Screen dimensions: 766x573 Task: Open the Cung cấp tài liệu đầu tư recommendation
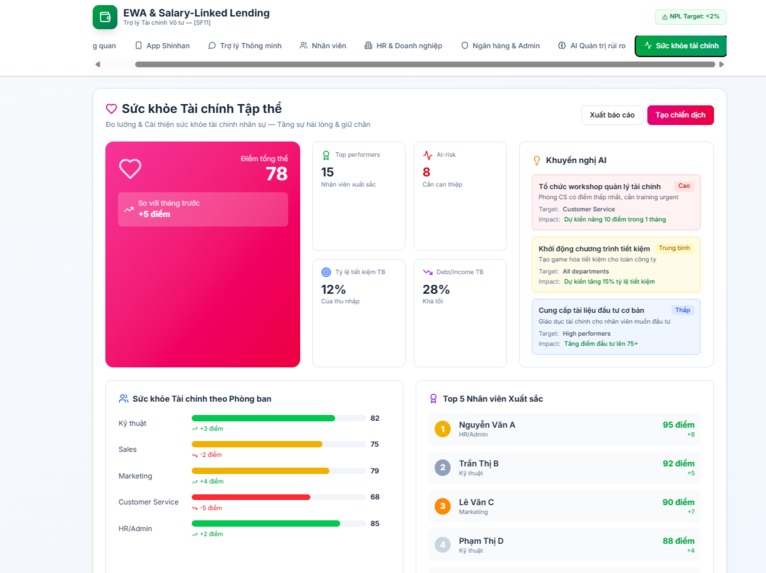click(616, 327)
